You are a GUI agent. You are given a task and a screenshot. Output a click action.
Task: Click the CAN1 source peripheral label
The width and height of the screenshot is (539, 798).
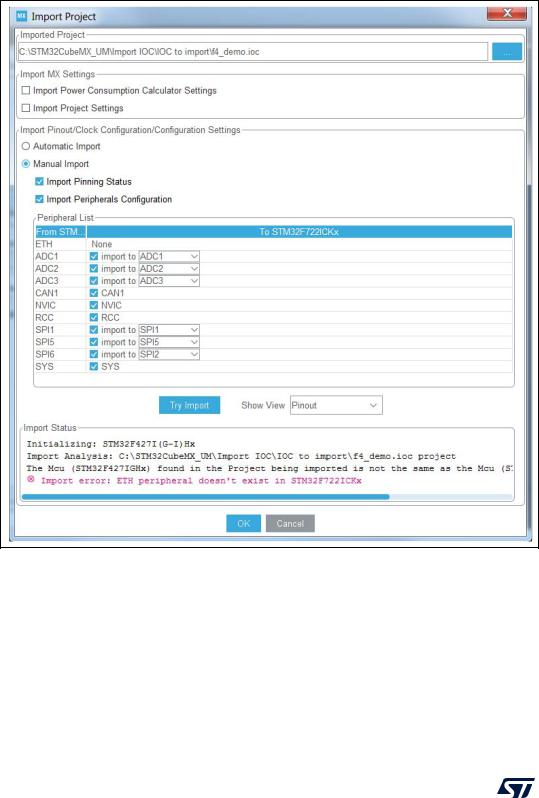[x=47, y=293]
